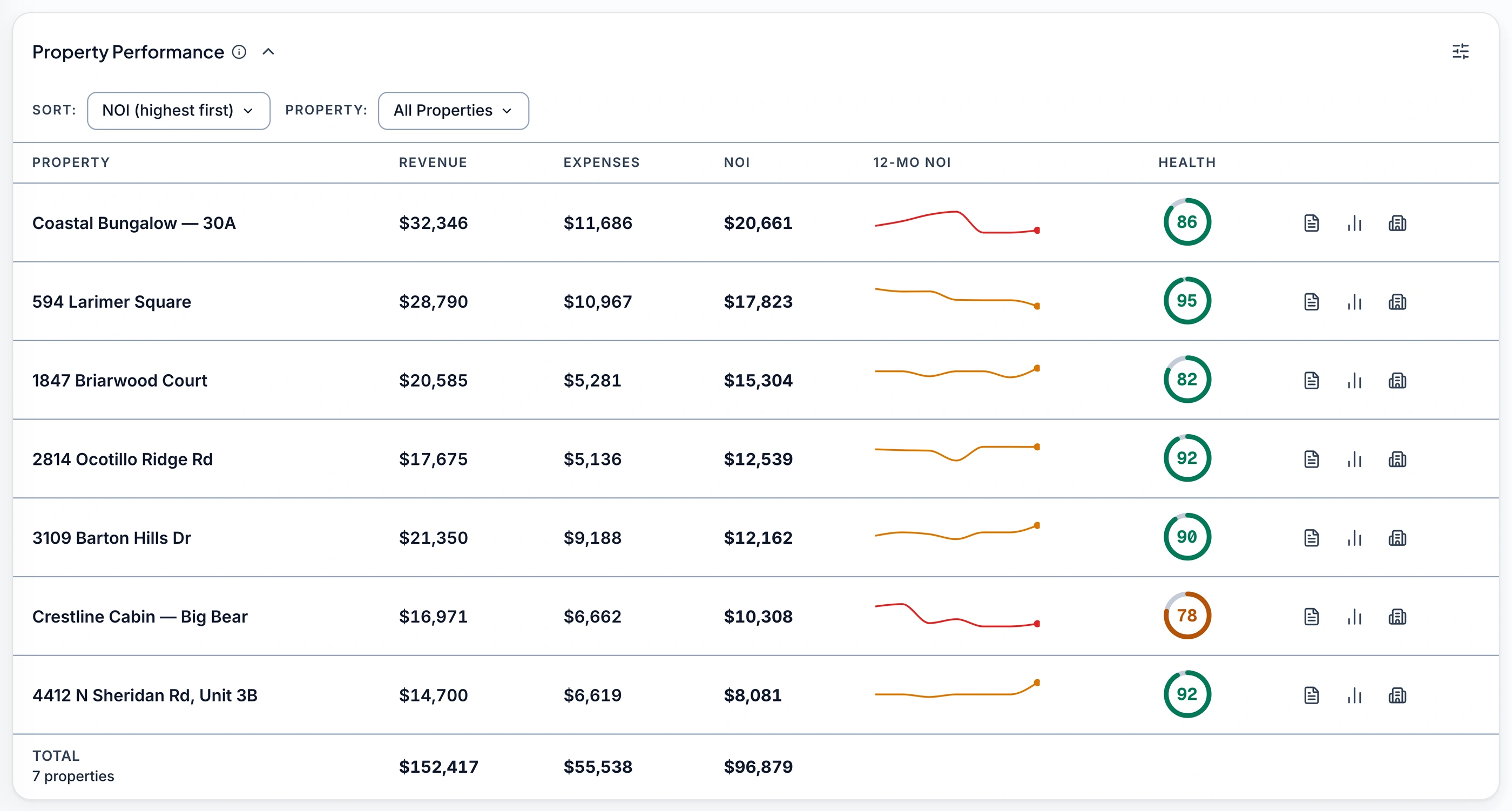Open bar chart icon for 4412 N Sheridan Rd
Viewport: 1512px width, 811px height.
pyautogui.click(x=1354, y=695)
